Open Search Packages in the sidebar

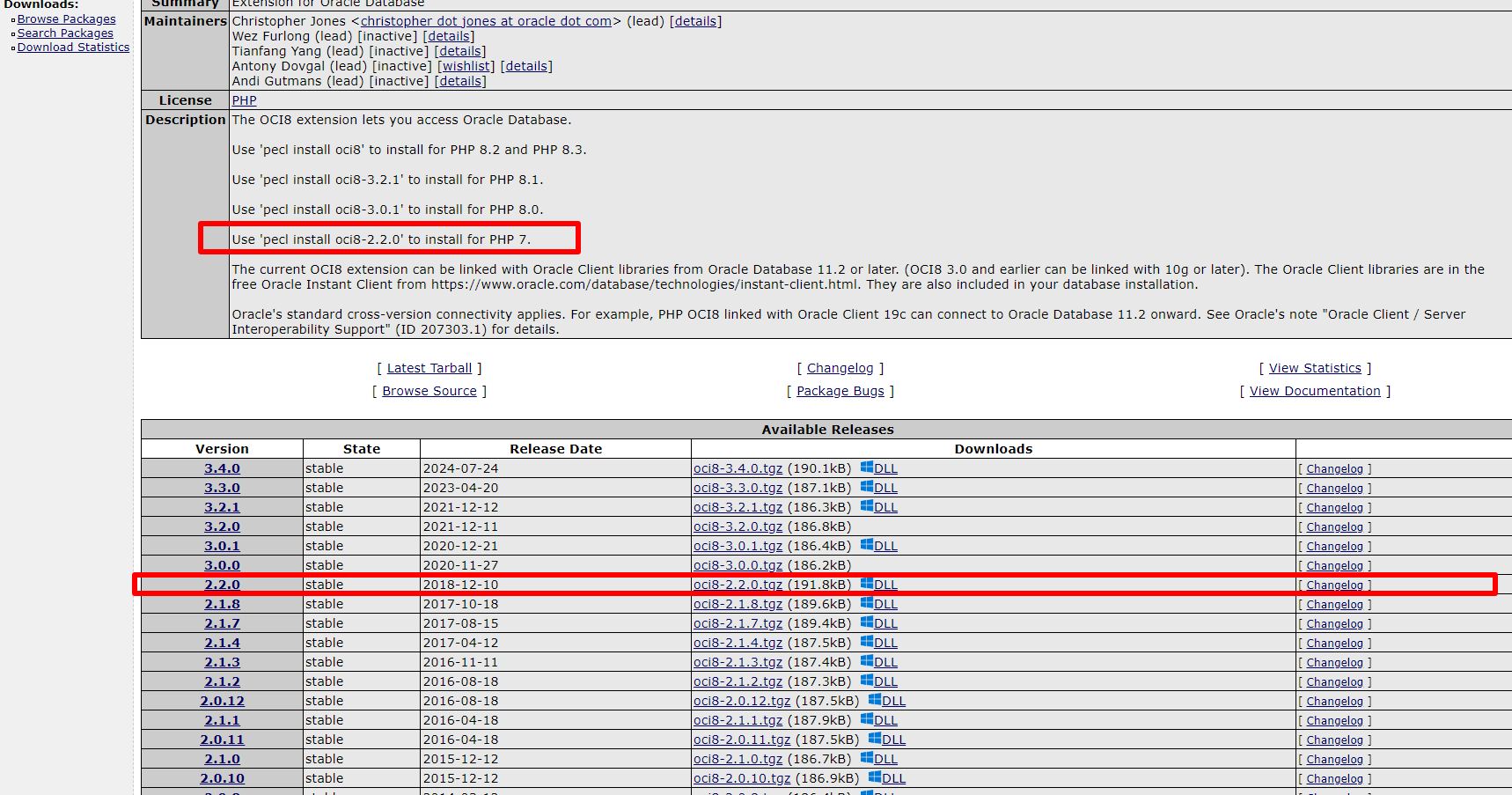pyautogui.click(x=65, y=33)
